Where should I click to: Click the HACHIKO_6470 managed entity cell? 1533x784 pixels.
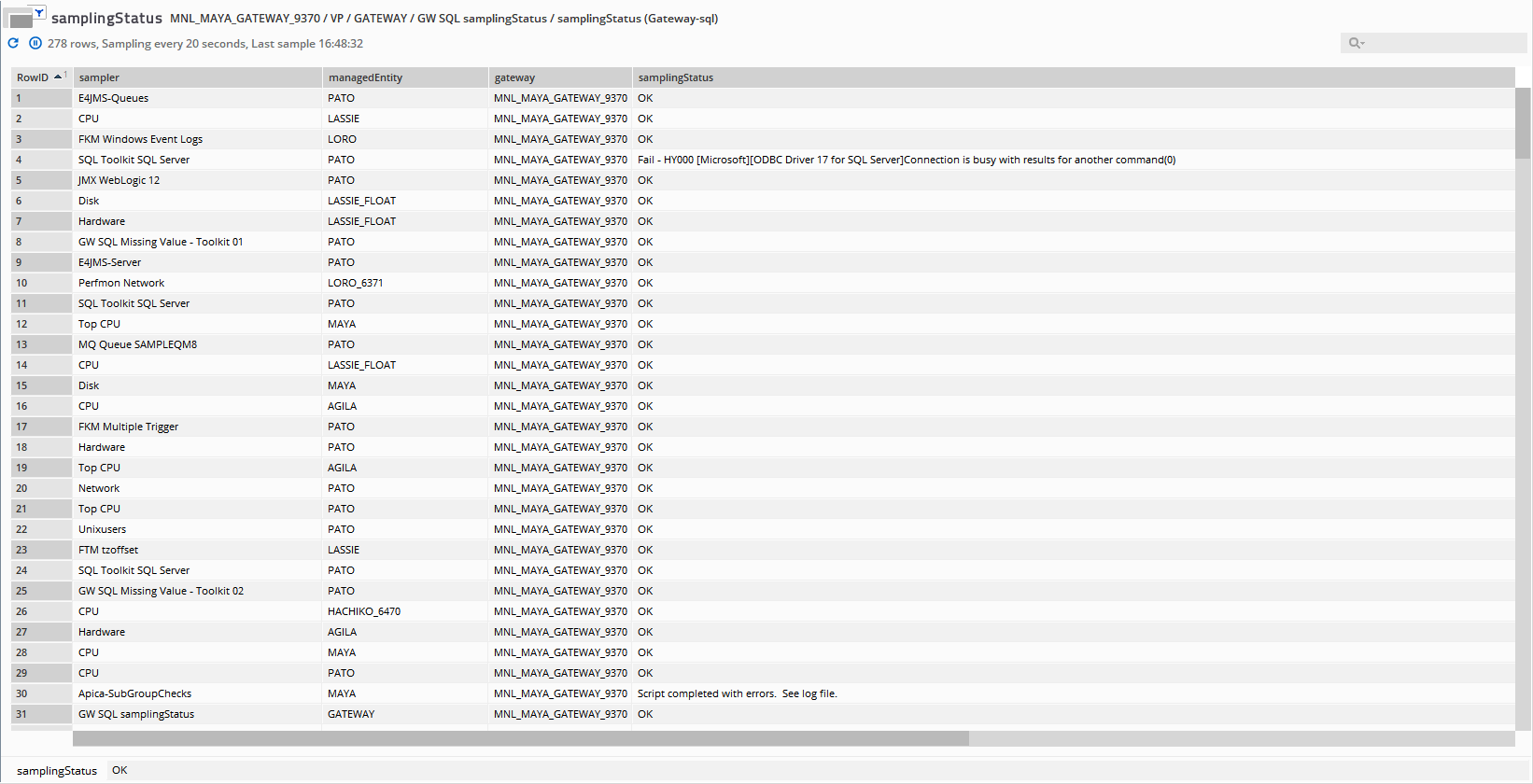coord(364,611)
